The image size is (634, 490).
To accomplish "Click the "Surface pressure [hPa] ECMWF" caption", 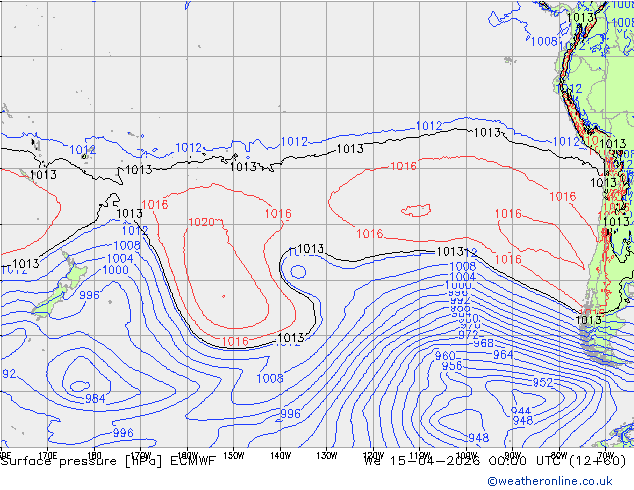I will pyautogui.click(x=108, y=461).
